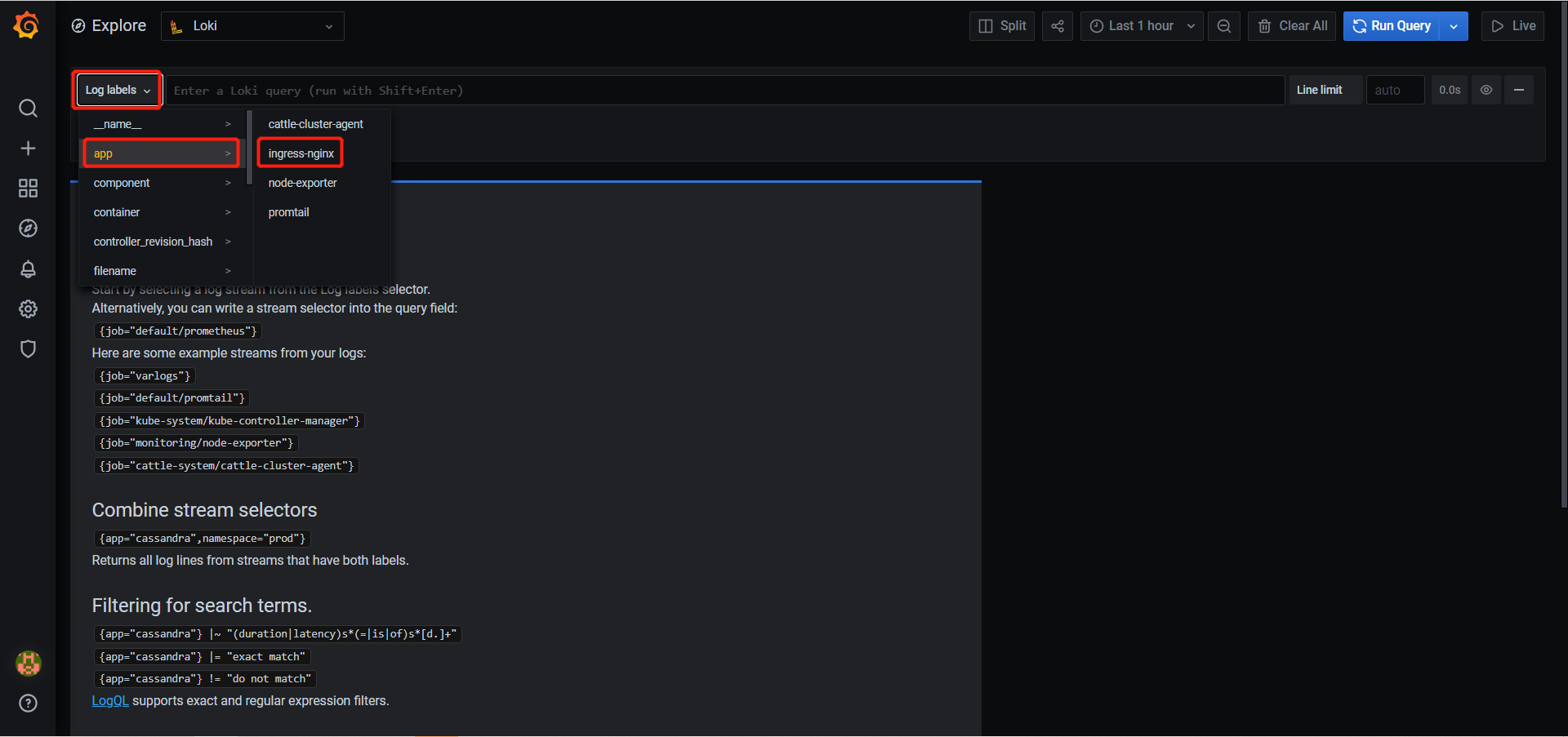
Task: Click the Run Query button
Action: pos(1392,26)
